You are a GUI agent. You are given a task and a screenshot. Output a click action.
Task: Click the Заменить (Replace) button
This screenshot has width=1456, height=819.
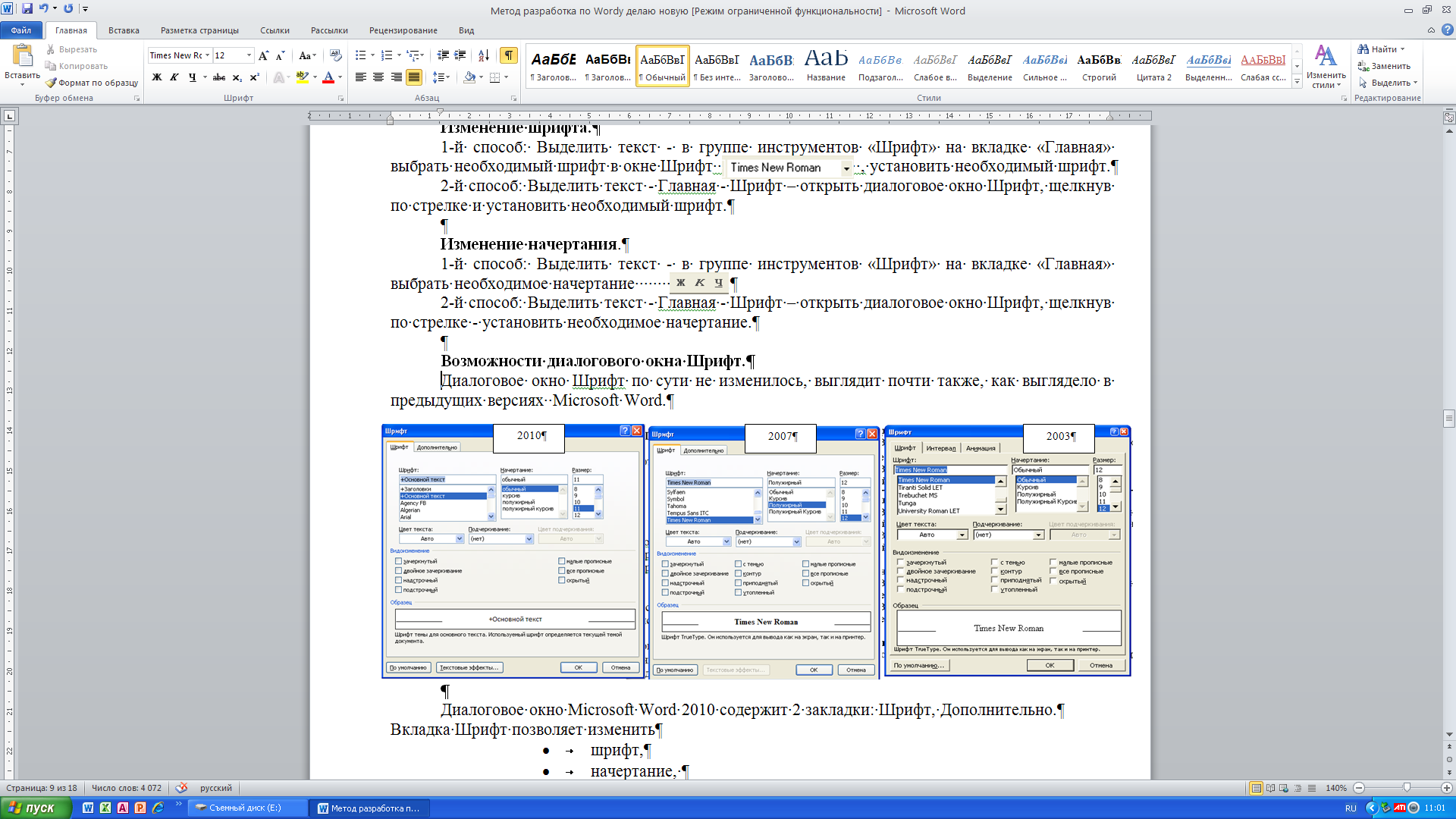[1384, 66]
